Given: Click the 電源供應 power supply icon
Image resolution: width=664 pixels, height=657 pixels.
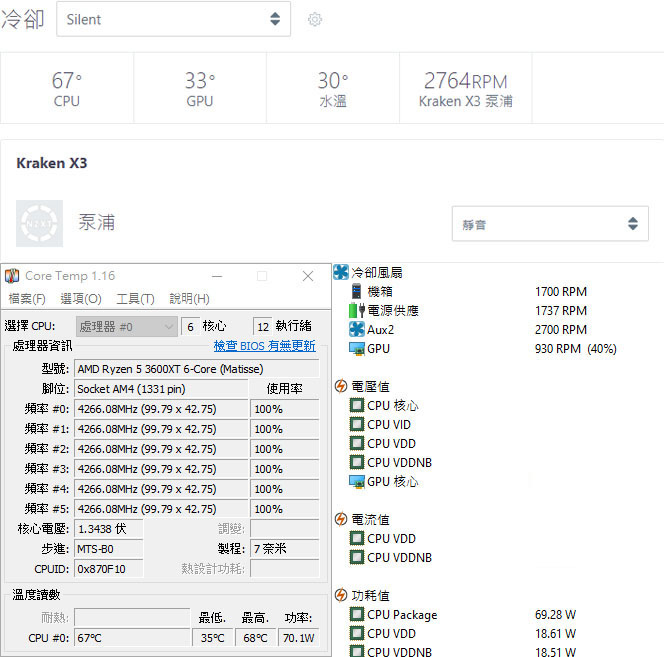Looking at the screenshot, I should (357, 310).
